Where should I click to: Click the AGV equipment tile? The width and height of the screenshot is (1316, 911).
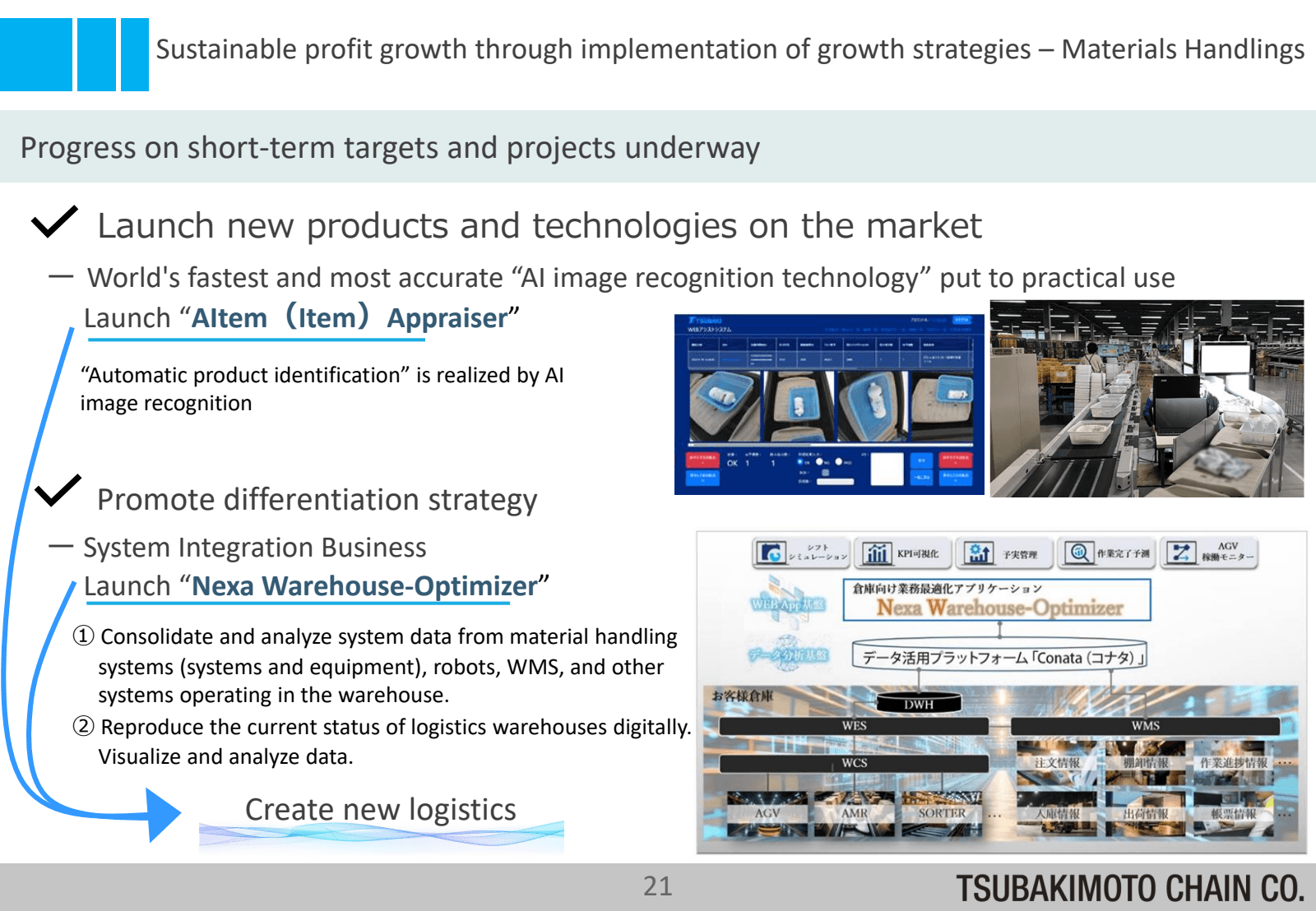coord(767,814)
